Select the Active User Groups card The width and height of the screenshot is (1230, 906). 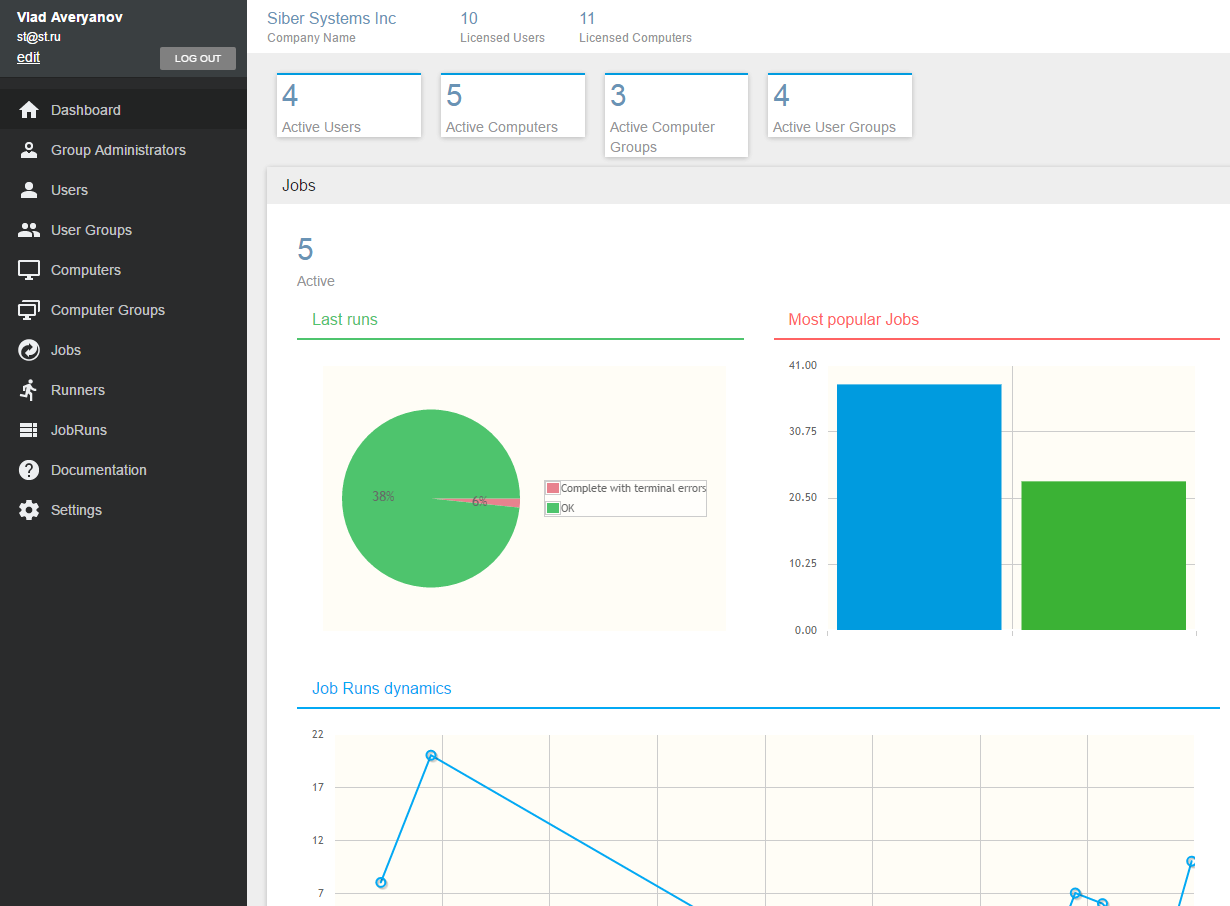(x=839, y=105)
